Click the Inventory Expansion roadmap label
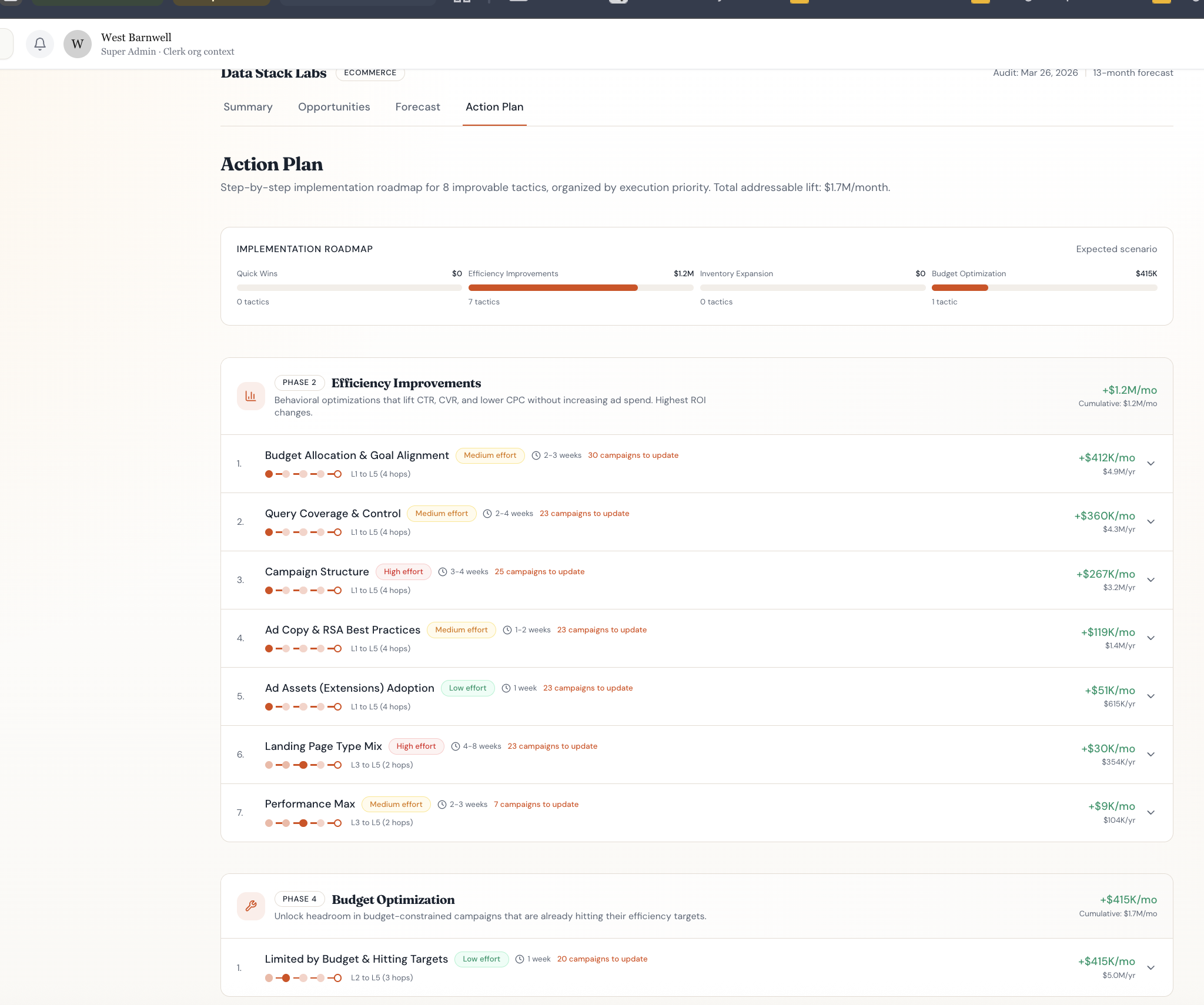This screenshot has width=1204, height=1005. coord(736,274)
